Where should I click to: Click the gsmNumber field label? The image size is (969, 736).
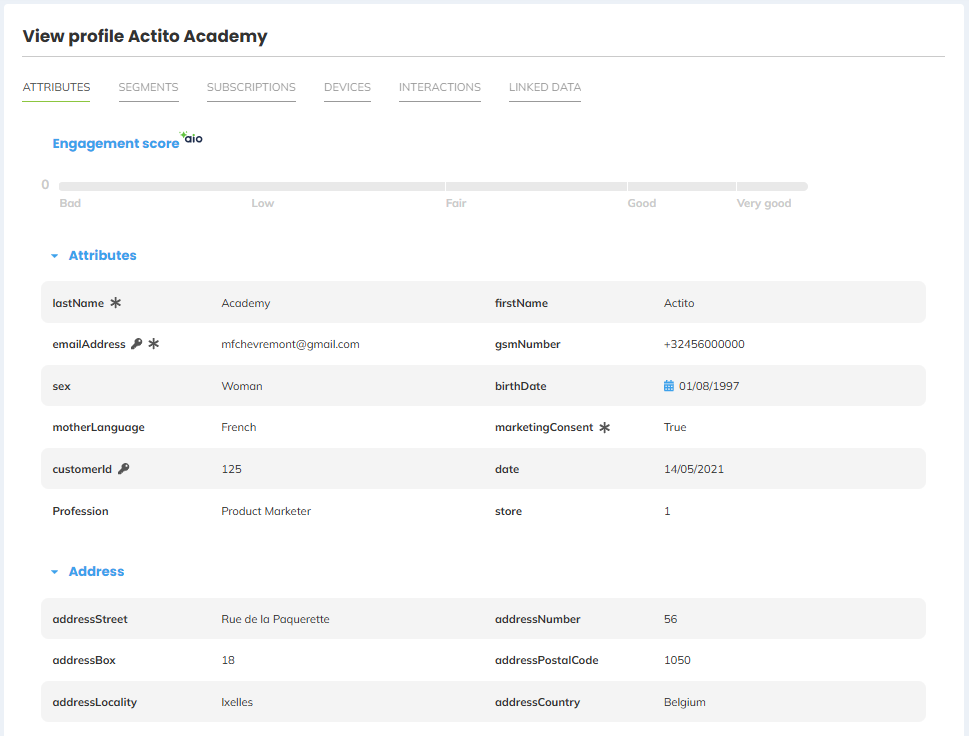(x=527, y=344)
